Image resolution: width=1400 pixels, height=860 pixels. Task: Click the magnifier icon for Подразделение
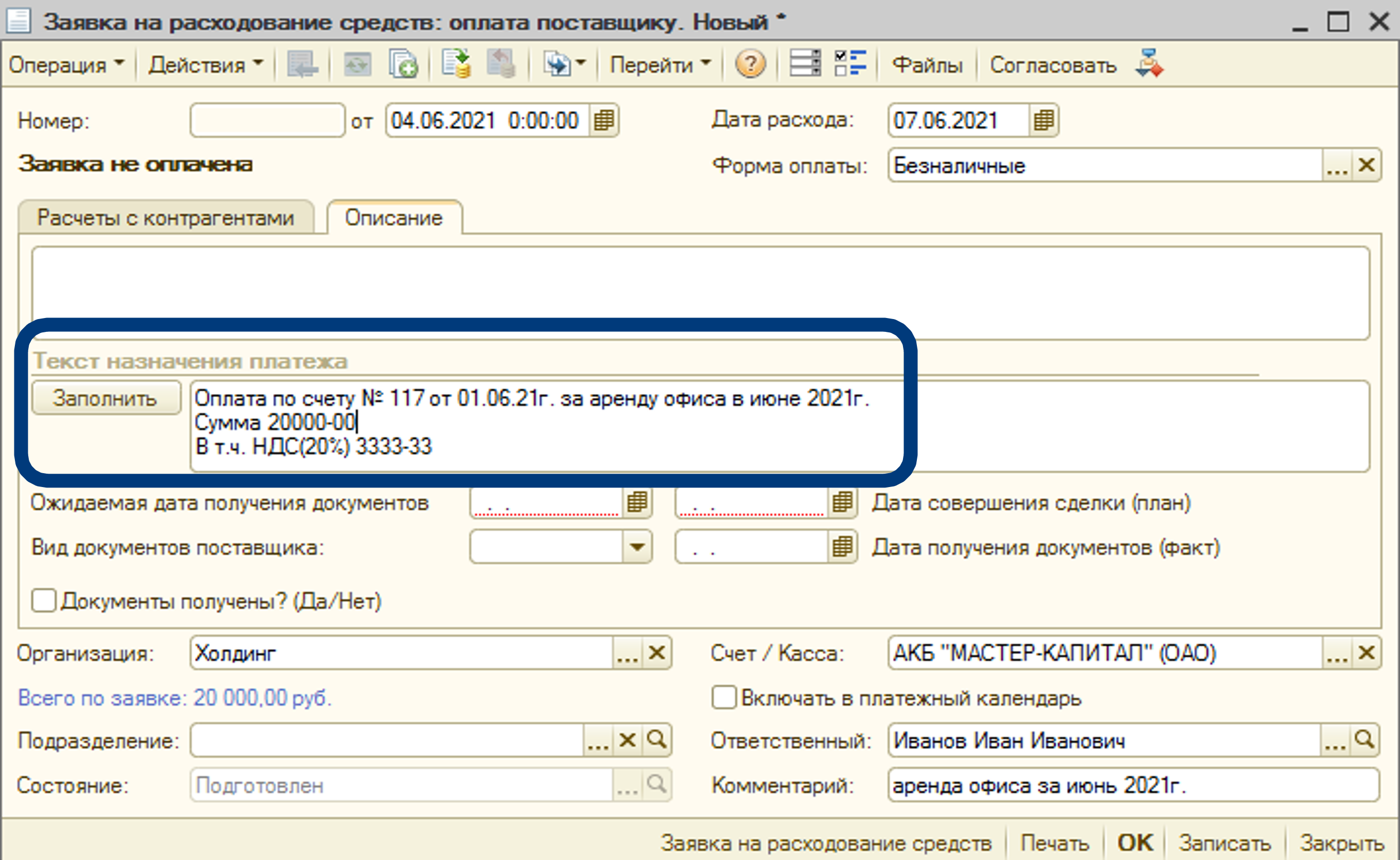coord(657,741)
